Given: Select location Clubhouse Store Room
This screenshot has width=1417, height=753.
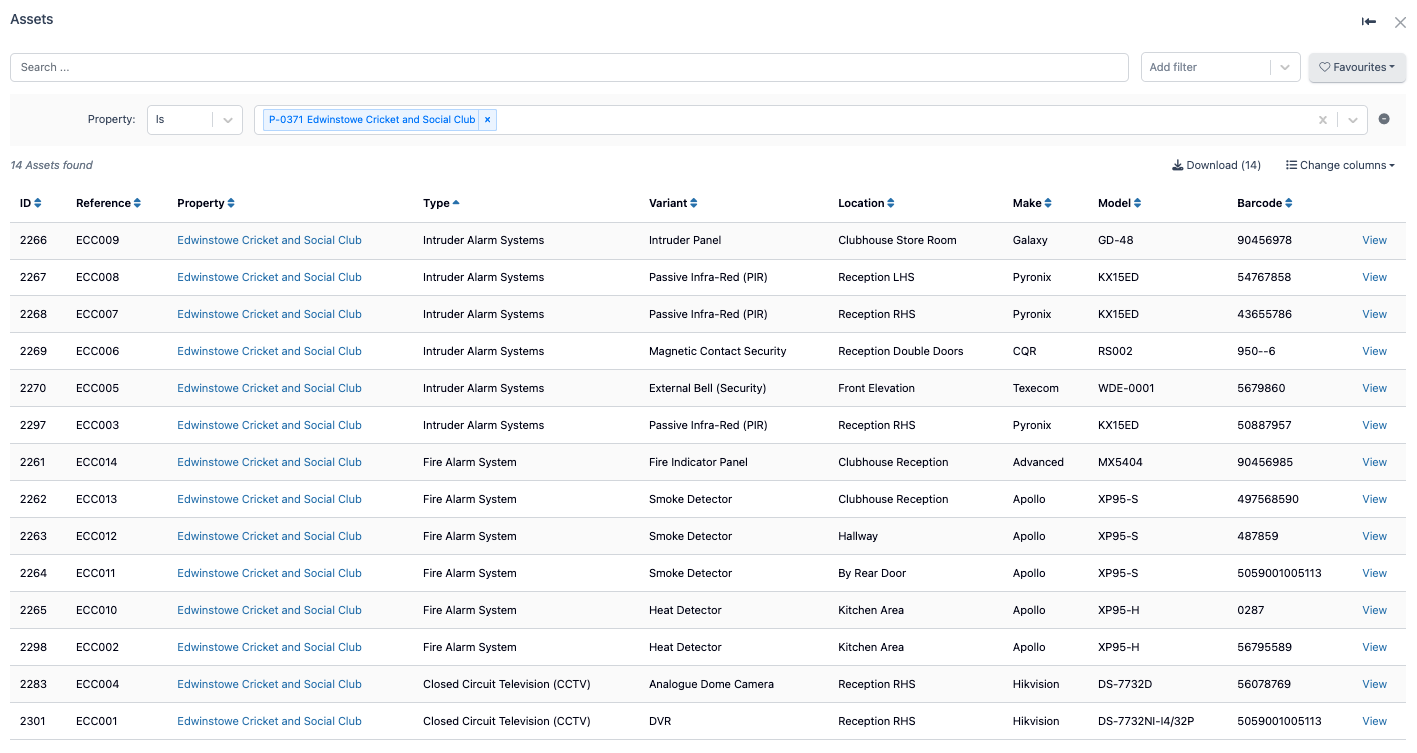Looking at the screenshot, I should [897, 240].
